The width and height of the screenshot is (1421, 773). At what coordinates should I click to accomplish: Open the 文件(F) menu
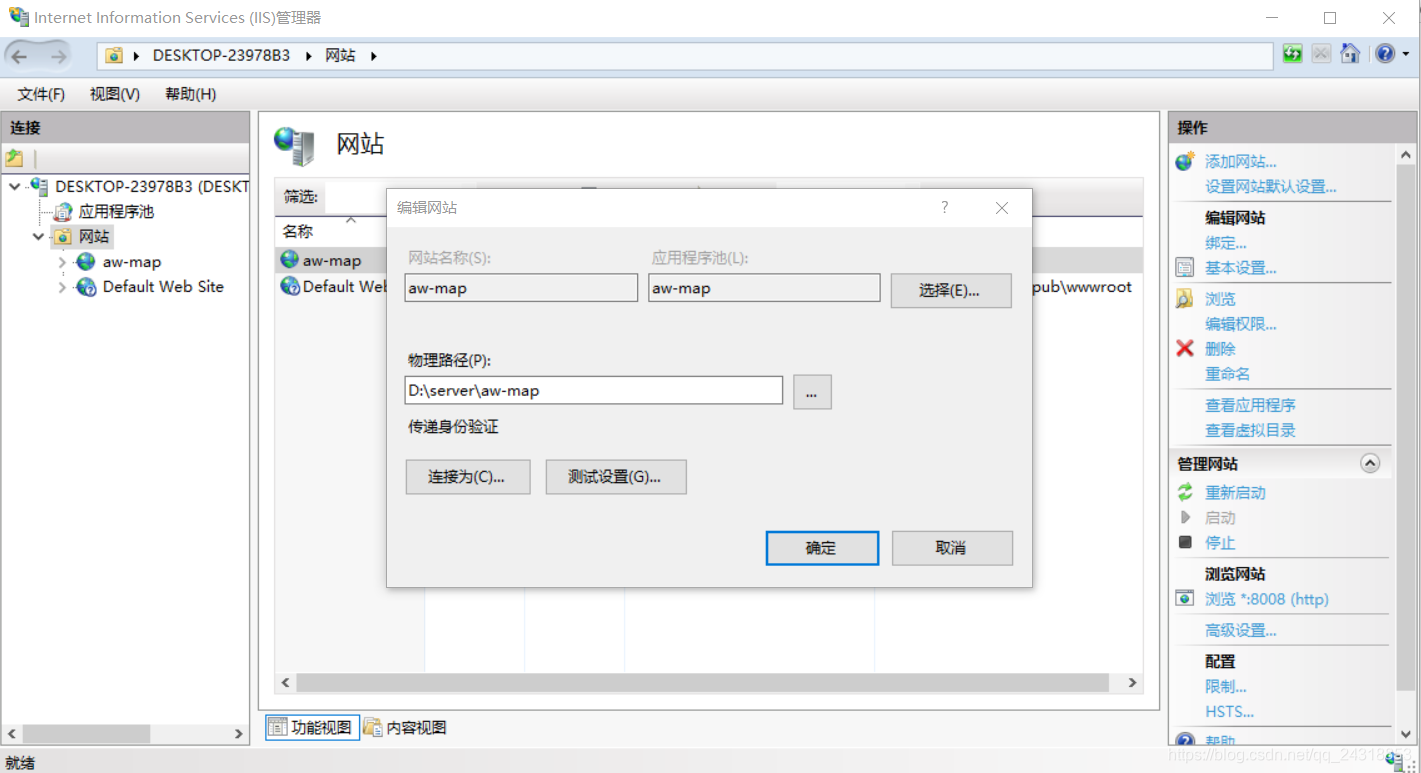(x=41, y=94)
